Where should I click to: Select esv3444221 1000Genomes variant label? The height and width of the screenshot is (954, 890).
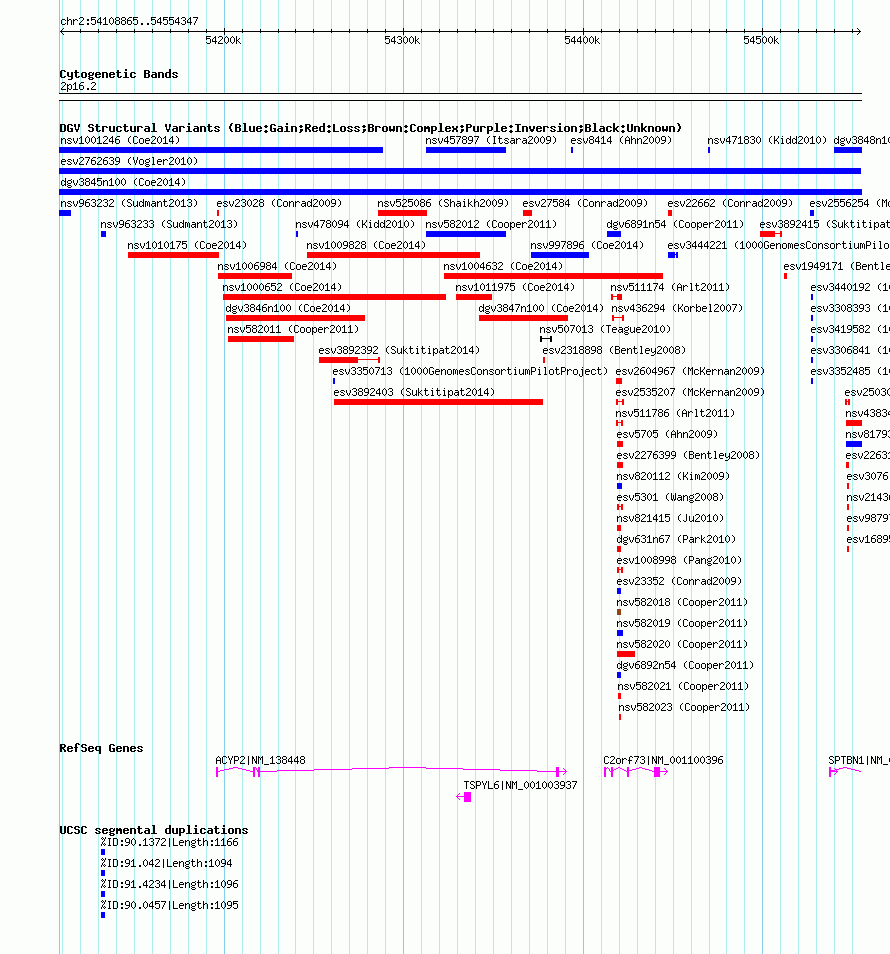pyautogui.click(x=779, y=245)
